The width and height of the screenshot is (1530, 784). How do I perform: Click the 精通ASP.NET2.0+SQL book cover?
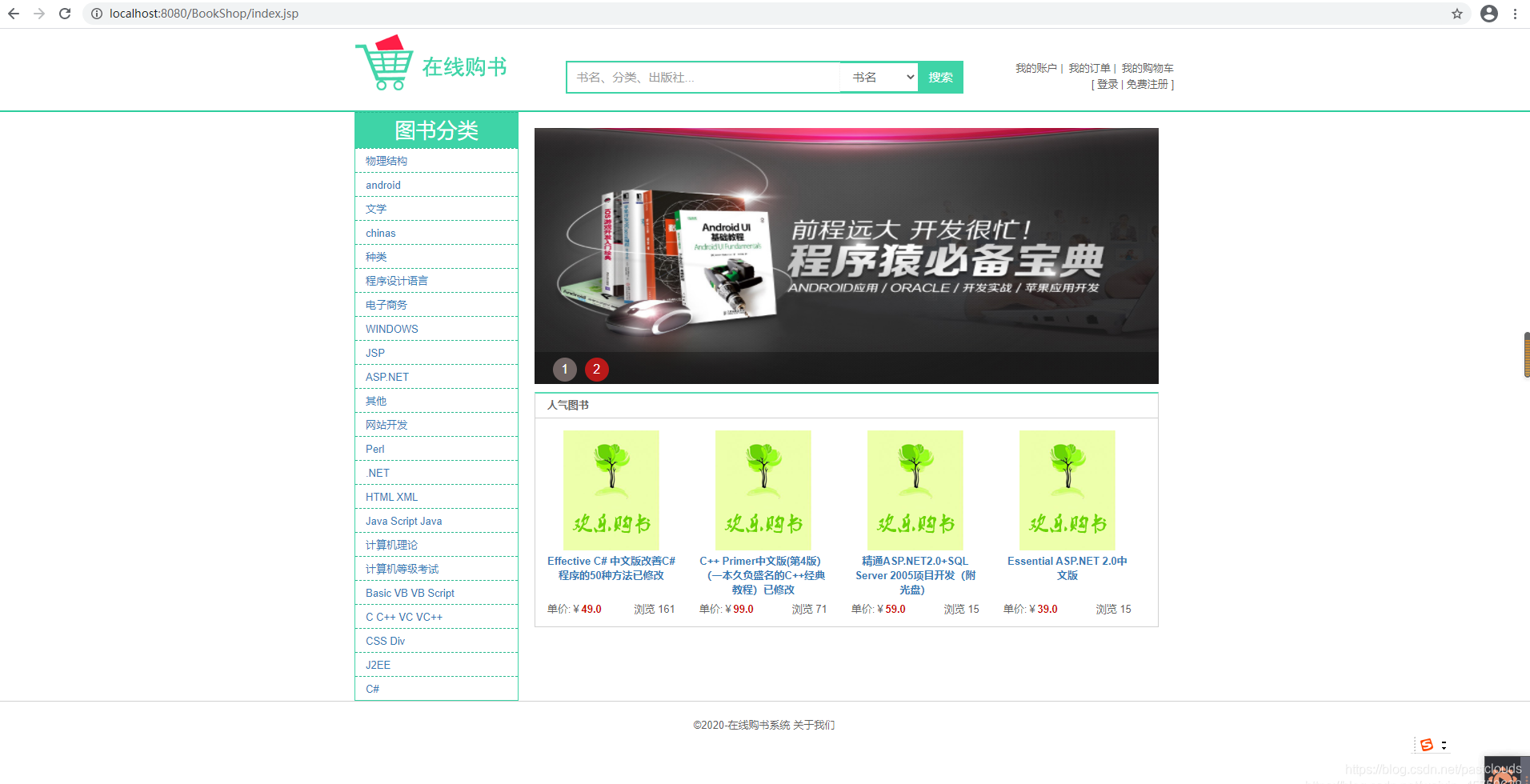point(915,490)
